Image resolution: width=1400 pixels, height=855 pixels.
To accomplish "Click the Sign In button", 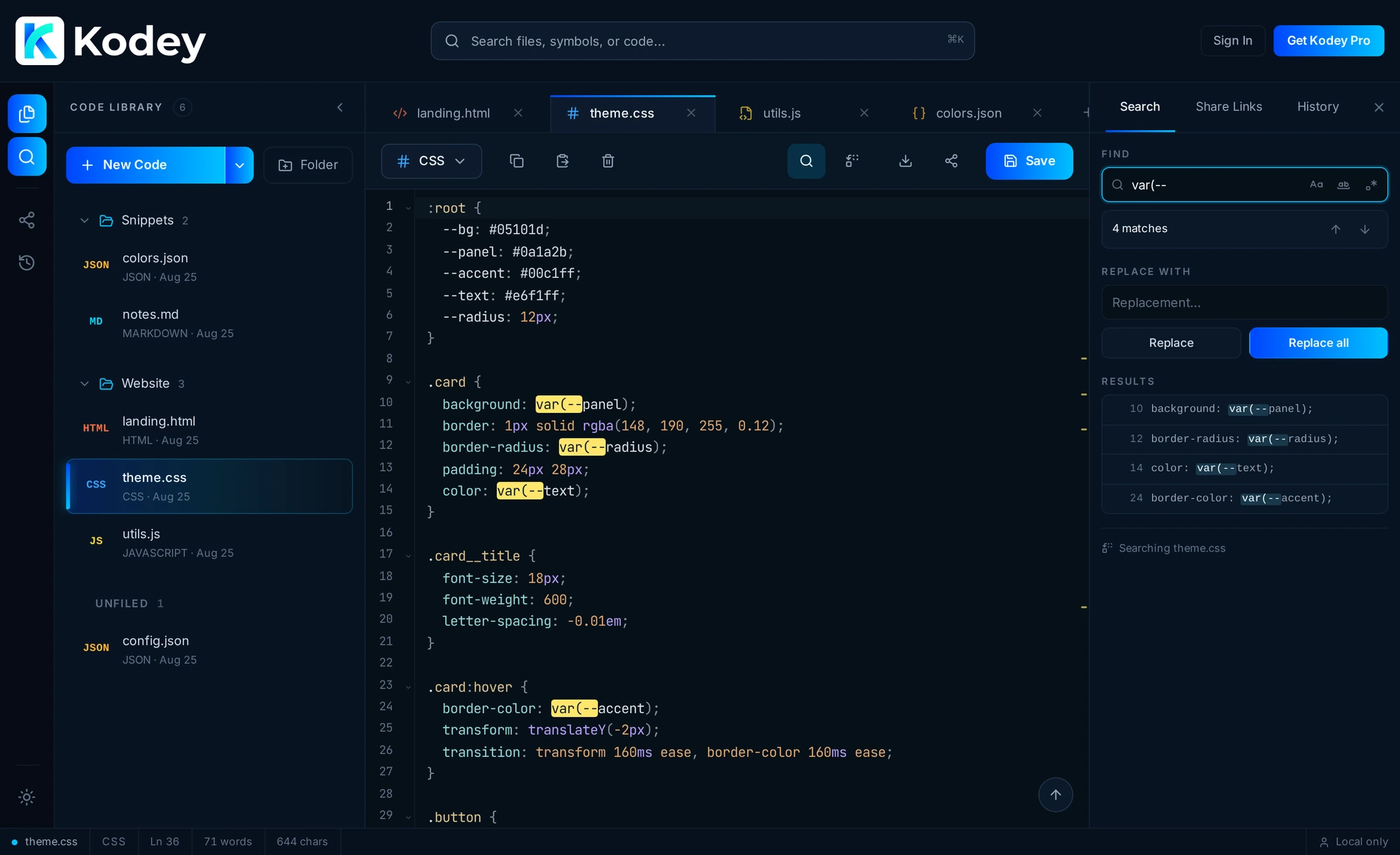I will pos(1233,41).
